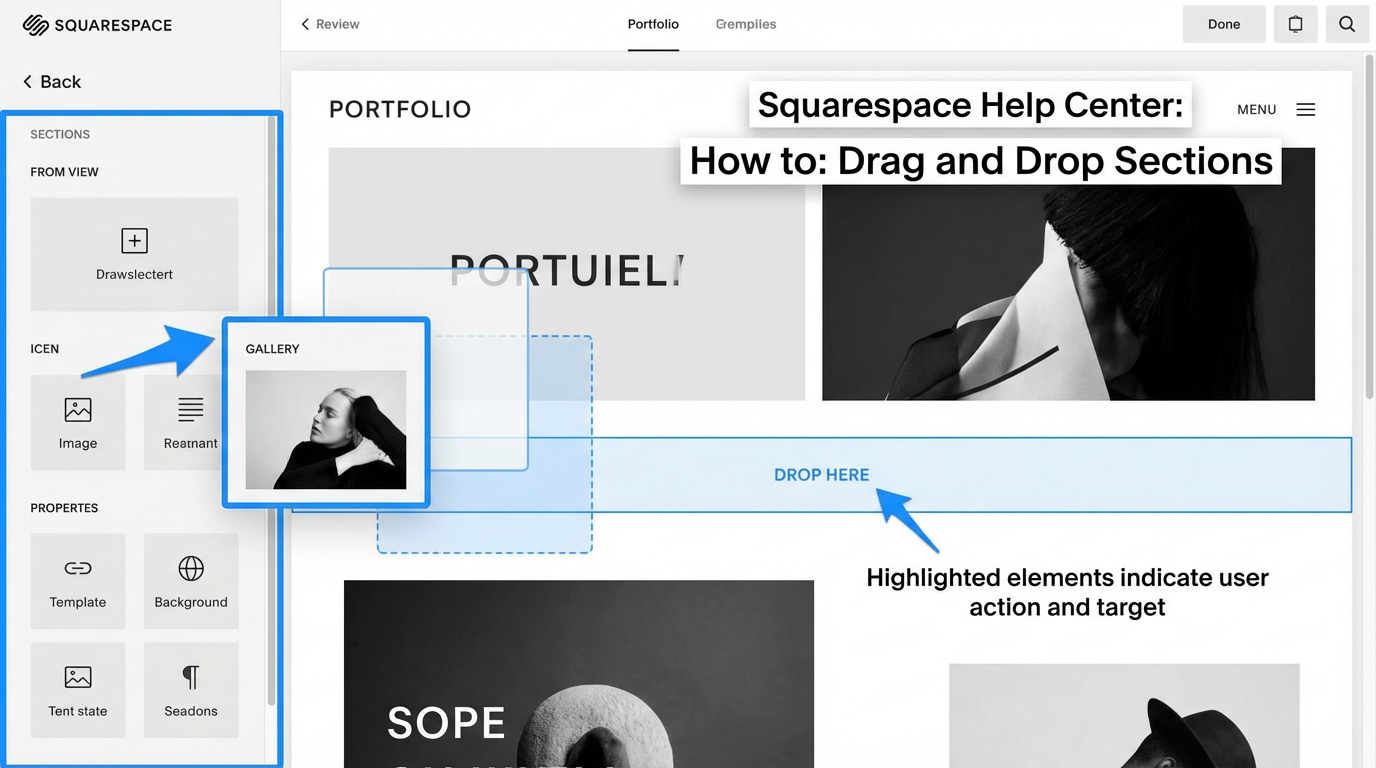Open the device preview icon
1376x768 pixels.
click(1295, 23)
